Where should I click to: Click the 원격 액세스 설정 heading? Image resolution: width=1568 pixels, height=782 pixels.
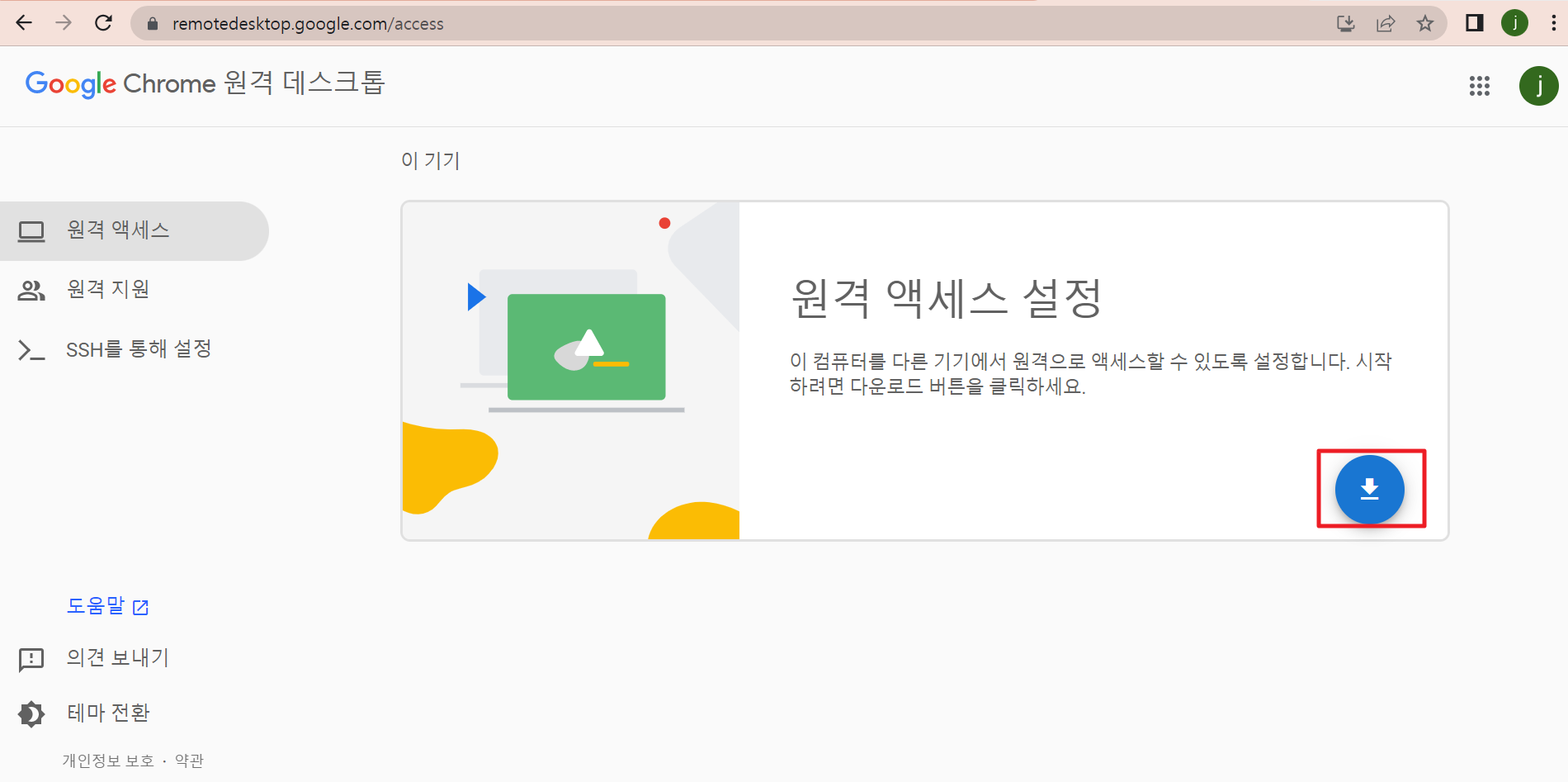tap(947, 297)
